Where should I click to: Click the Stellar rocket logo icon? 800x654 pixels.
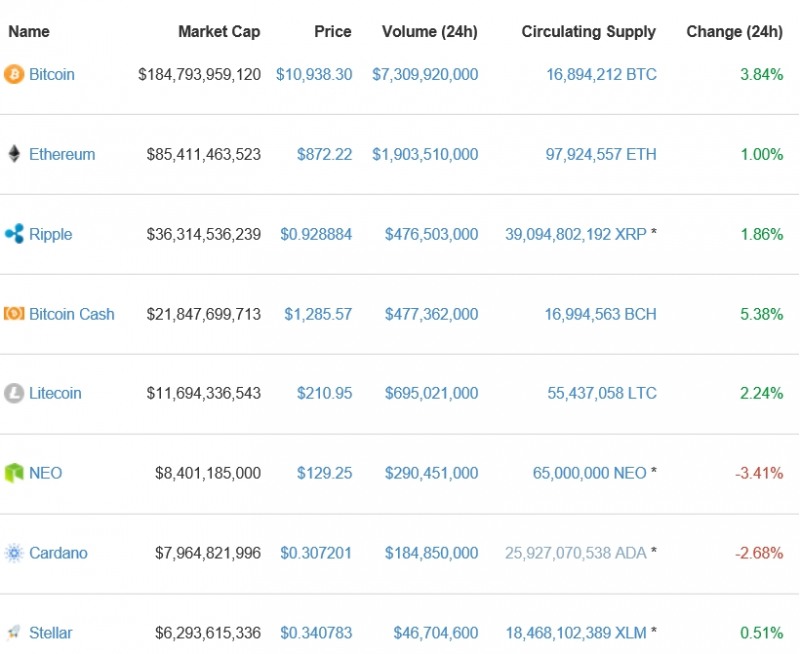[14, 633]
